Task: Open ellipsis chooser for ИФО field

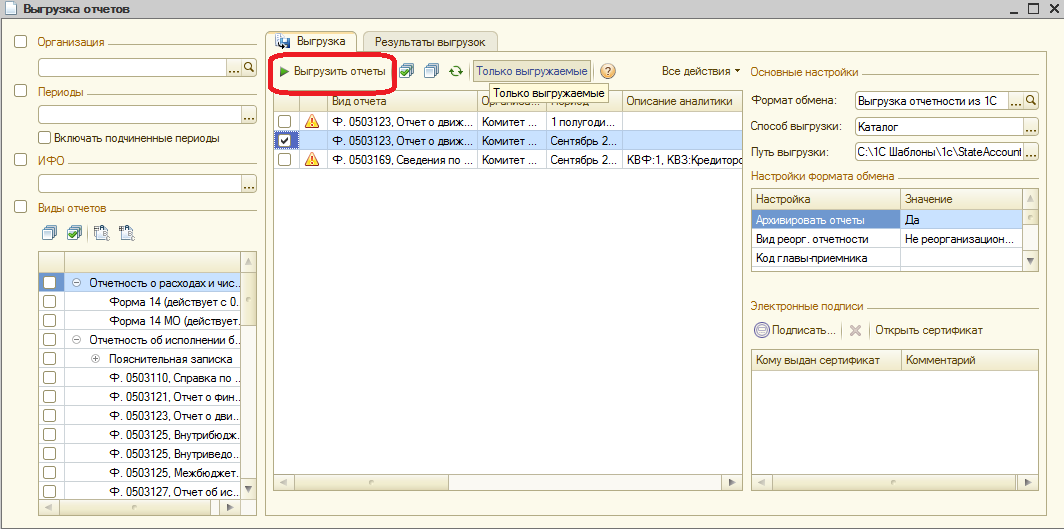Action: pyautogui.click(x=249, y=184)
